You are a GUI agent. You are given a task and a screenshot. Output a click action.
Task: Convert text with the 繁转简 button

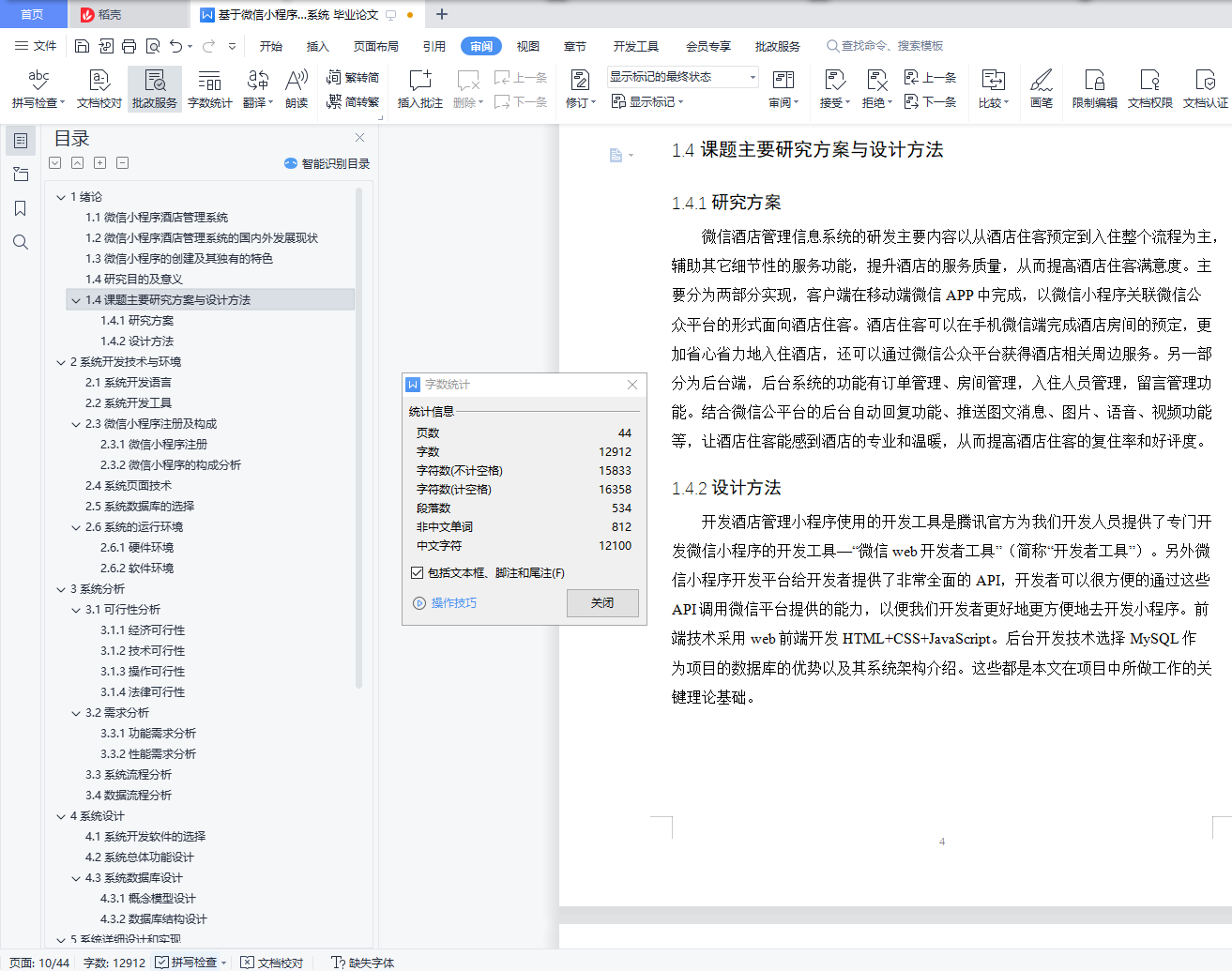353,78
